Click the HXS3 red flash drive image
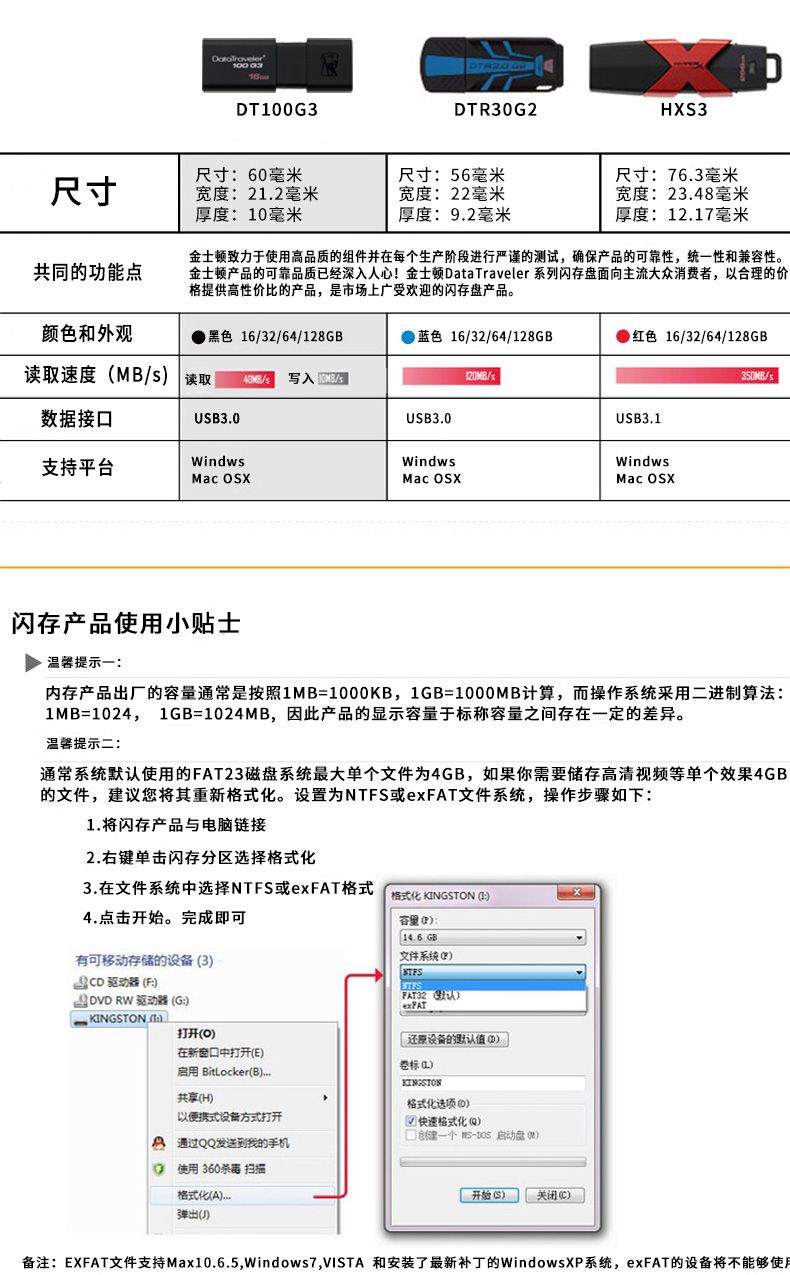Screen dimensions: 790x1275 pyautogui.click(x=684, y=65)
